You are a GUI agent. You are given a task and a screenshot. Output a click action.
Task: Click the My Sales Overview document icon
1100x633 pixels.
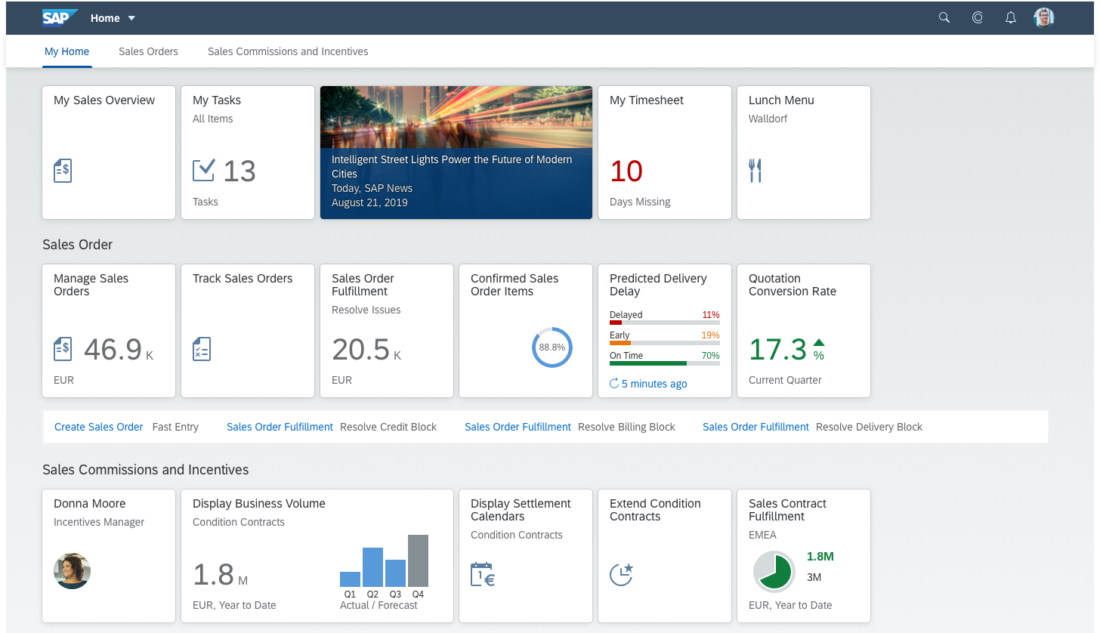coord(63,171)
